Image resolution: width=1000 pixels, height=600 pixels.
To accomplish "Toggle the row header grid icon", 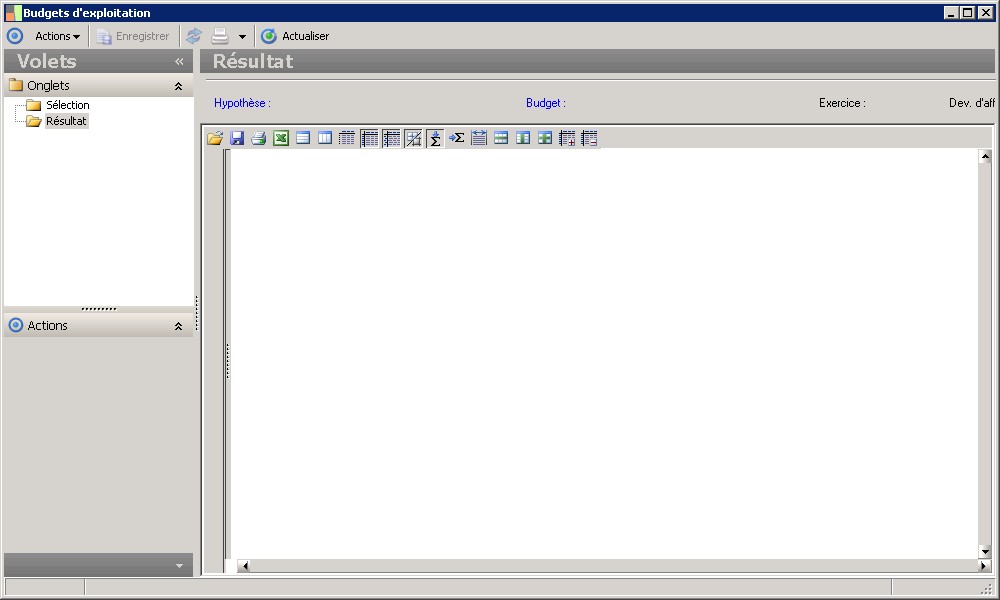I will click(369, 138).
